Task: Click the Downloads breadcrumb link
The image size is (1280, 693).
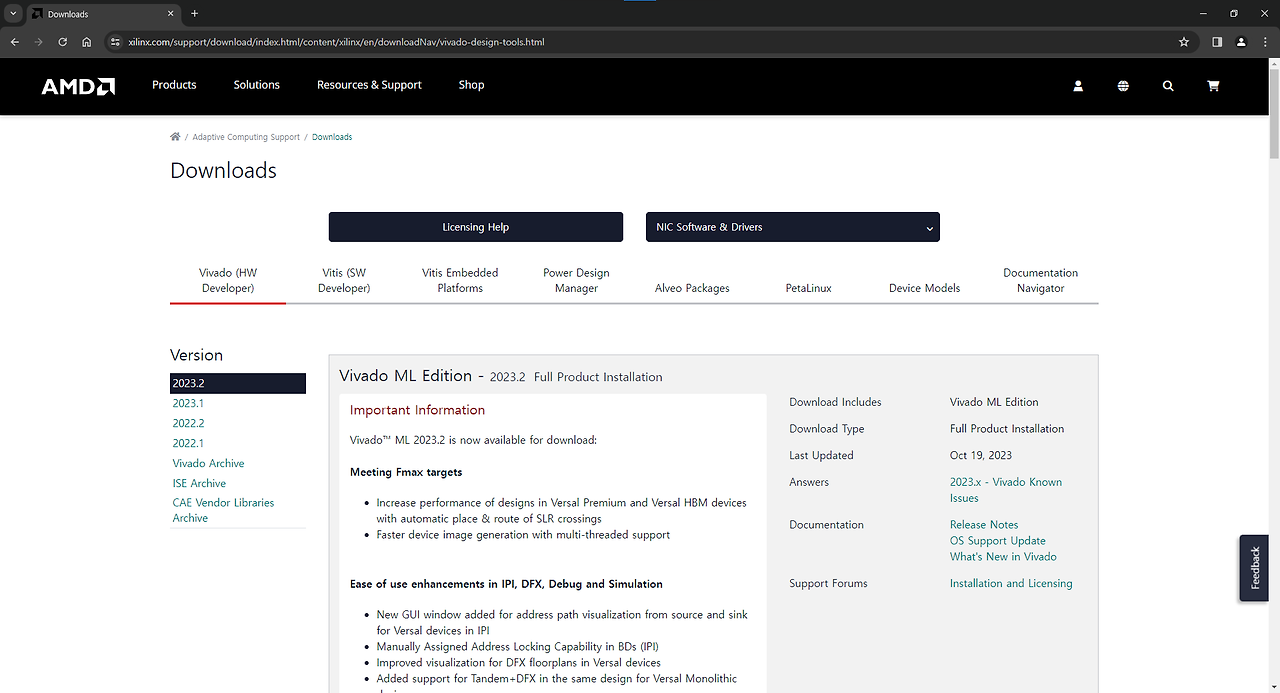Action: click(332, 137)
